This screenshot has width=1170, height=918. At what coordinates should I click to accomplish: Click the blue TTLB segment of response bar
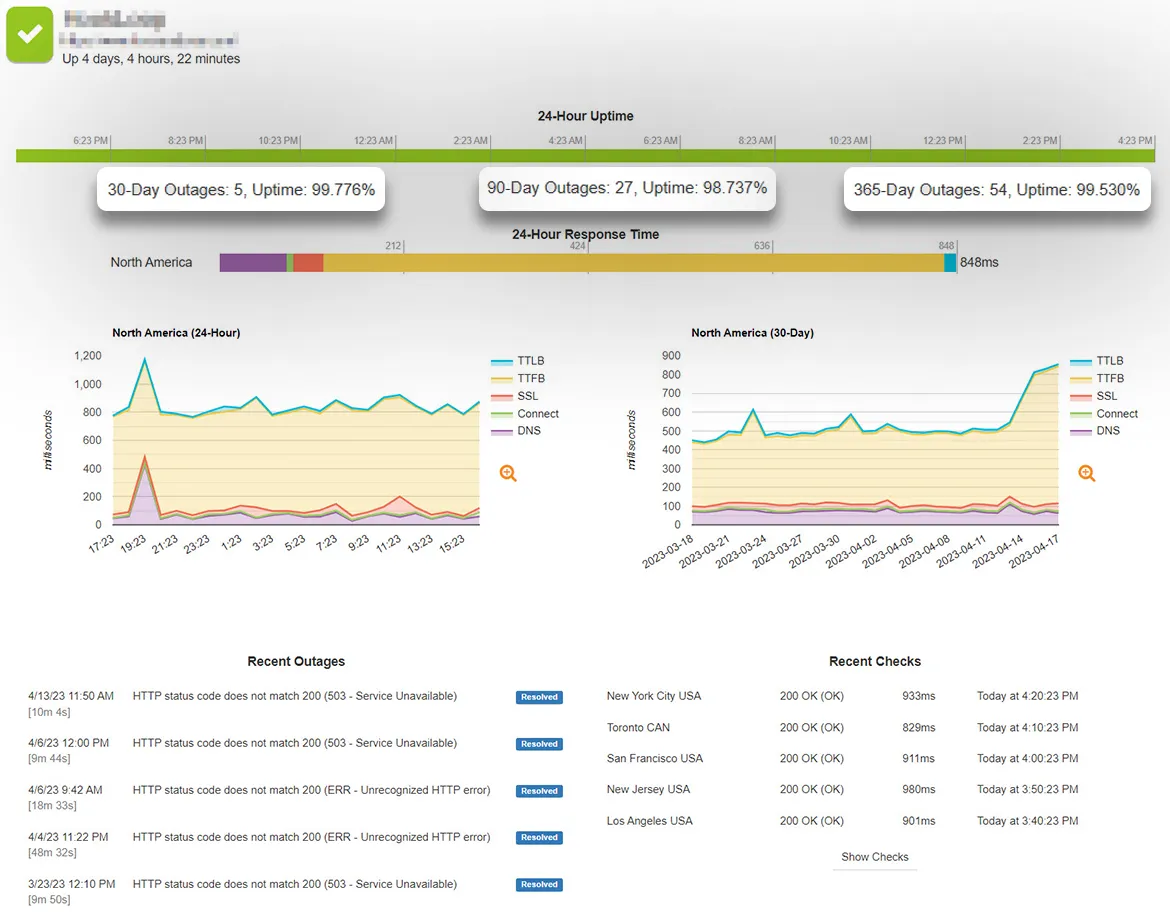coord(950,263)
